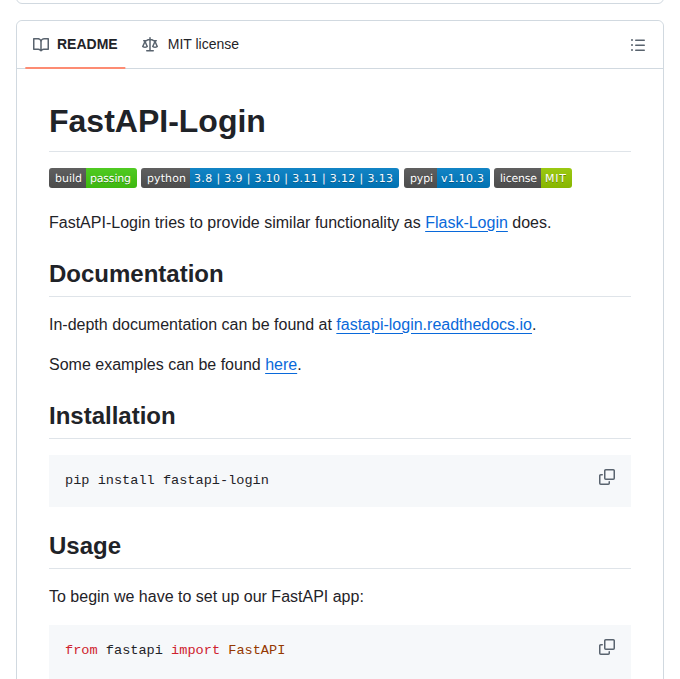The image size is (680, 679).
Task: Open the MIT license tab
Action: [190, 44]
